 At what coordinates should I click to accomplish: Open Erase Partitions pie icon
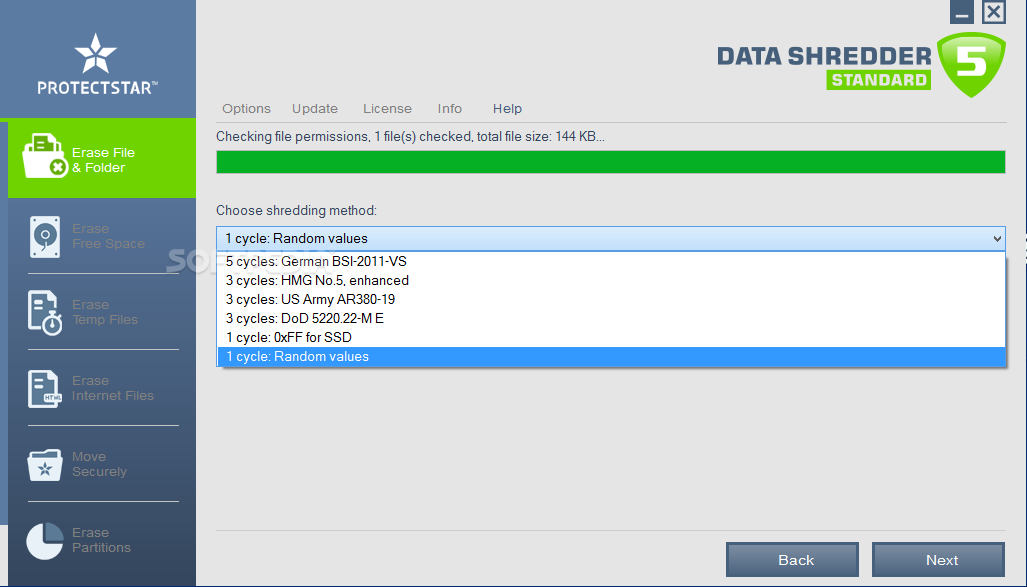[45, 541]
